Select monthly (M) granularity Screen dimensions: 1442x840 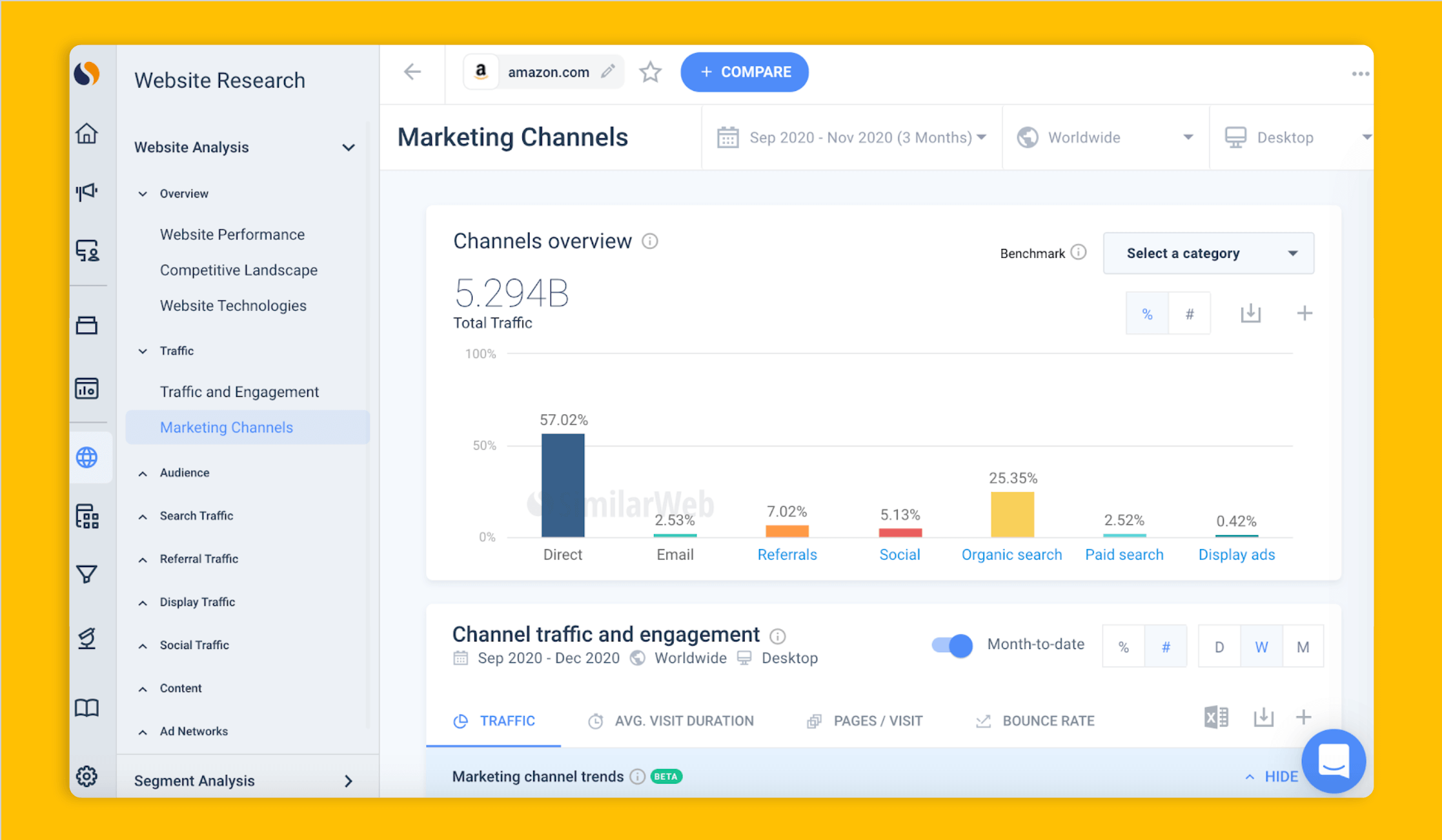[x=1303, y=646]
